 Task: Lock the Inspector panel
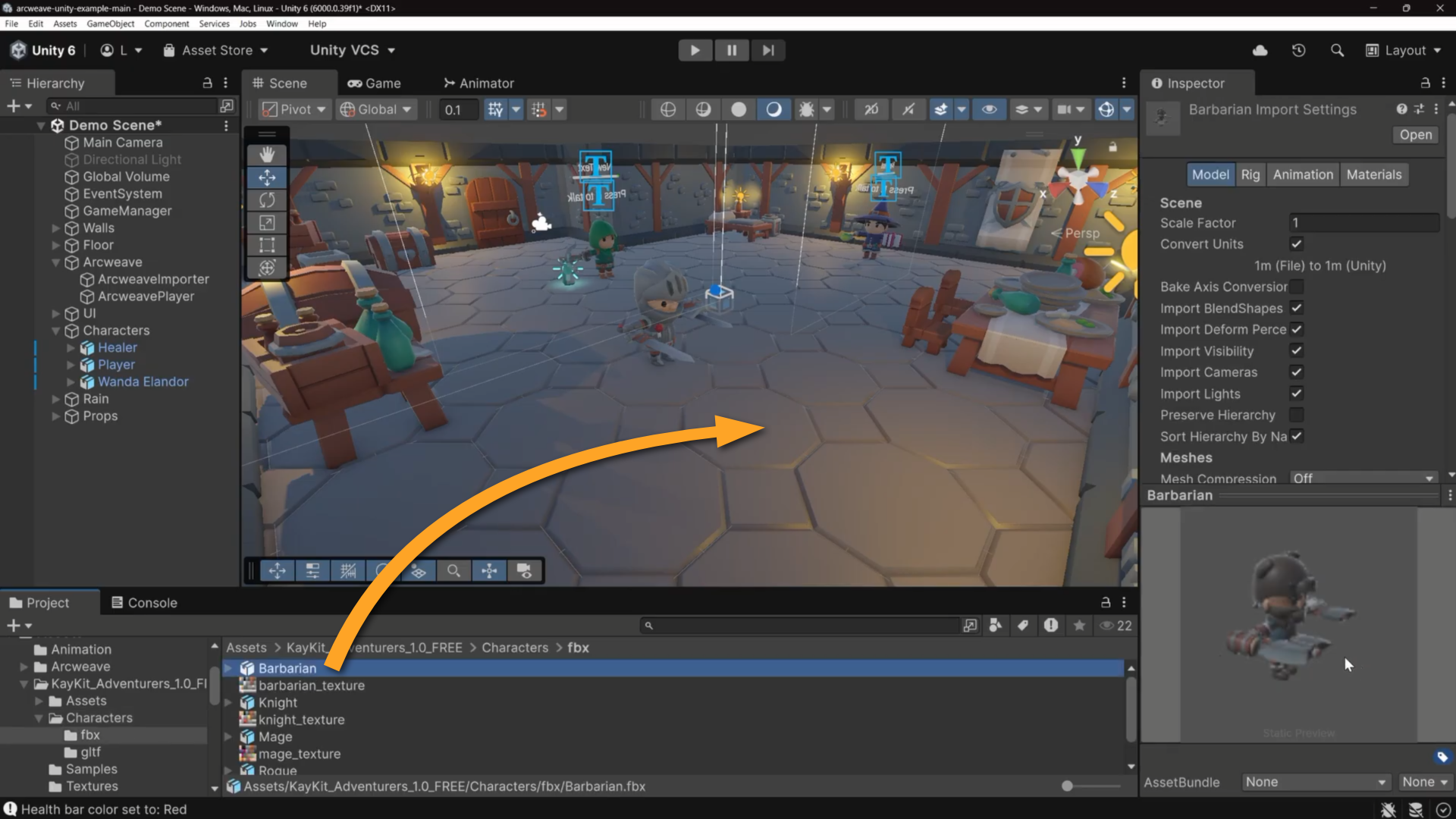(x=1425, y=83)
